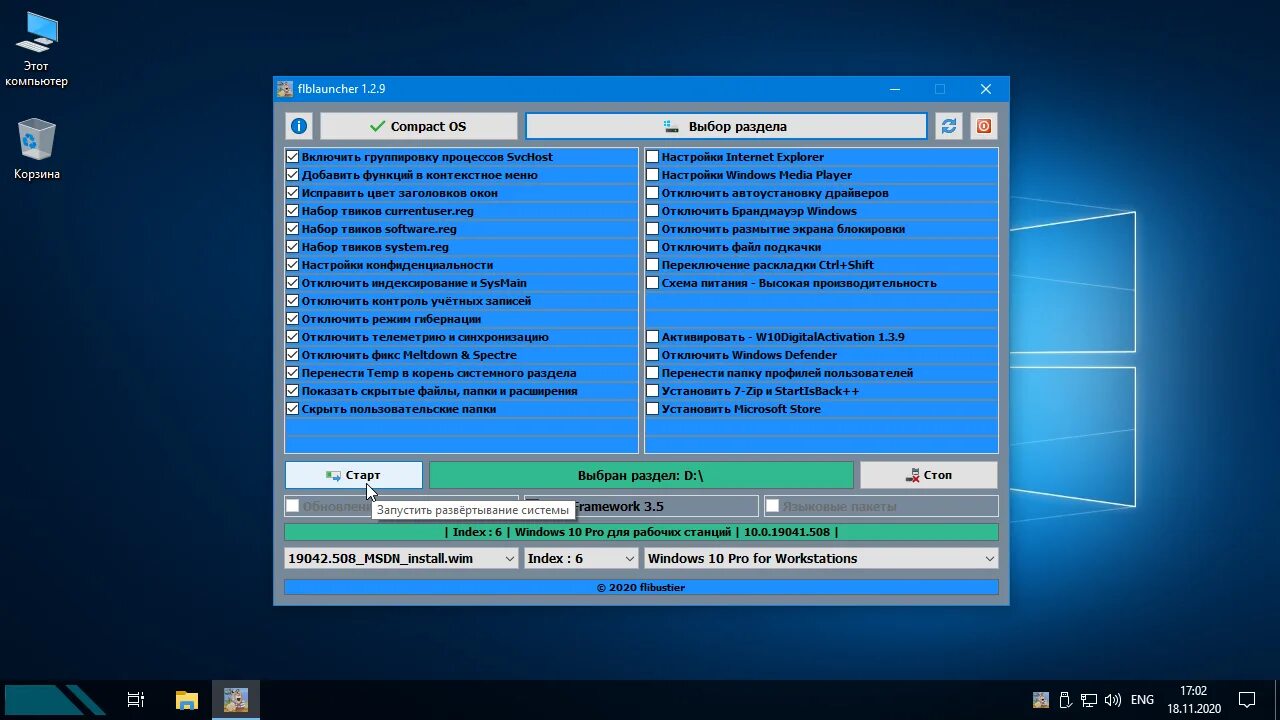Check Переключение раскладки Ctrl+Shift
The width and height of the screenshot is (1280, 720).
pyautogui.click(x=653, y=265)
